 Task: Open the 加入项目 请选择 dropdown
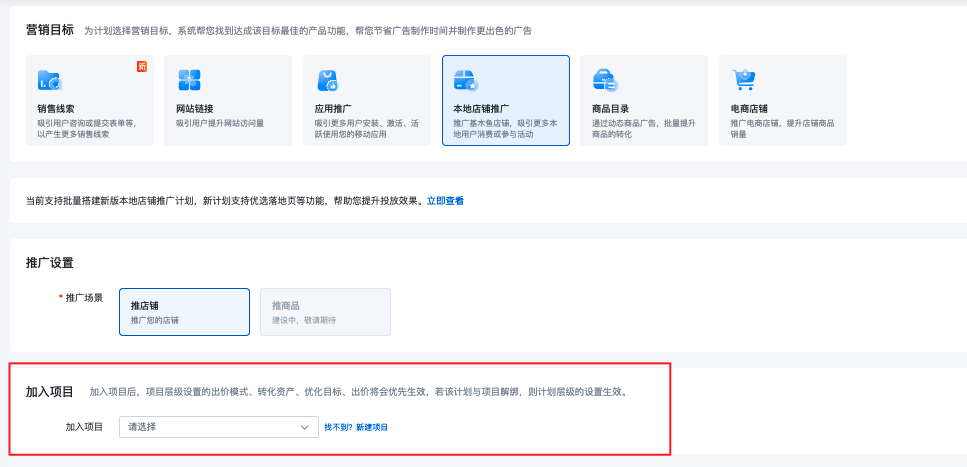point(217,427)
